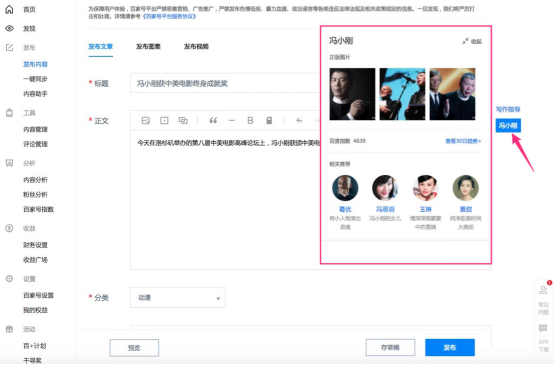This screenshot has width=554, height=365.
Task: Click the gift icon beside 活动 section
Action: (10, 329)
